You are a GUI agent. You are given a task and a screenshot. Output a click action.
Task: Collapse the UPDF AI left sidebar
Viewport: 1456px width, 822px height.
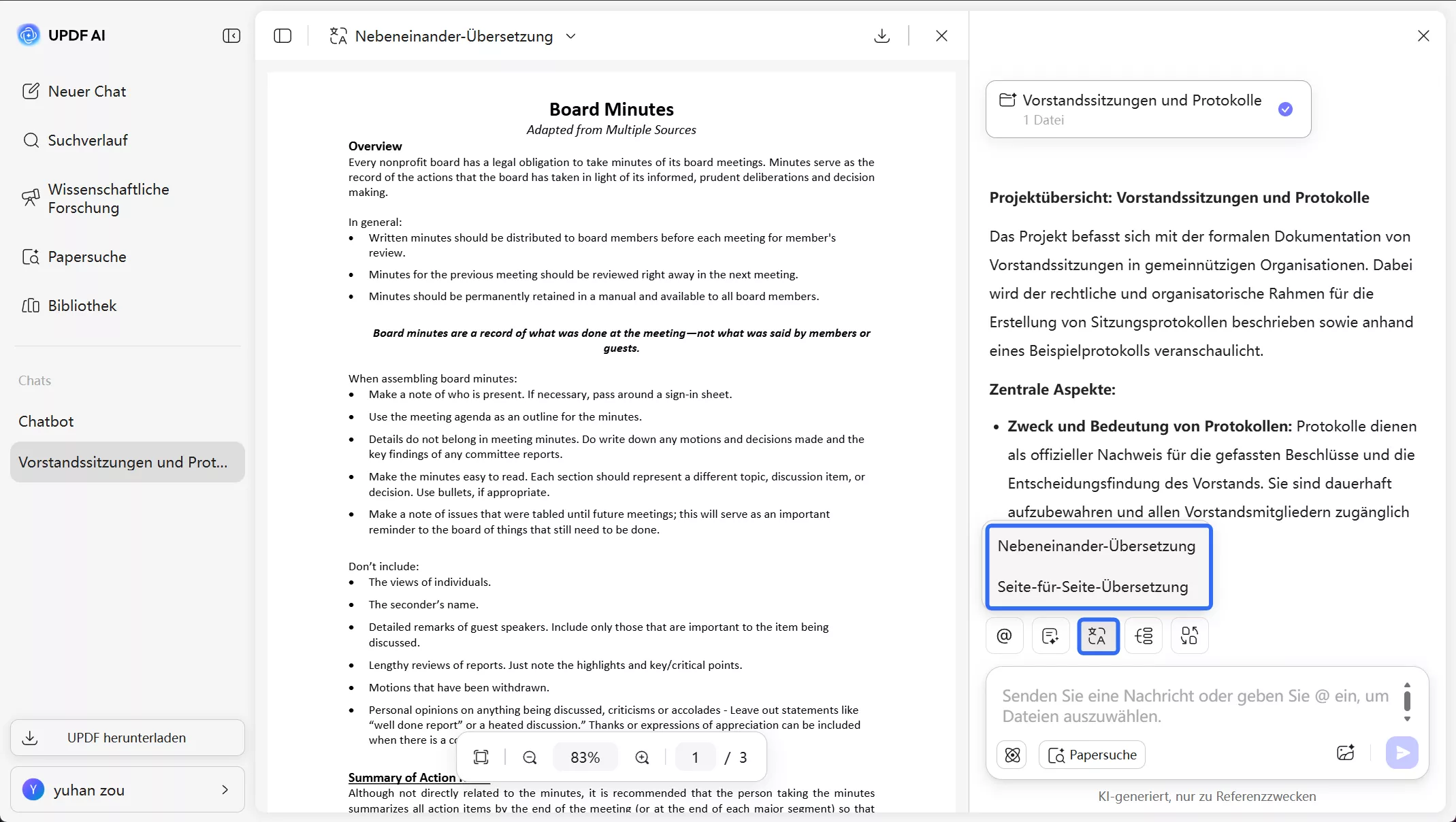tap(231, 35)
